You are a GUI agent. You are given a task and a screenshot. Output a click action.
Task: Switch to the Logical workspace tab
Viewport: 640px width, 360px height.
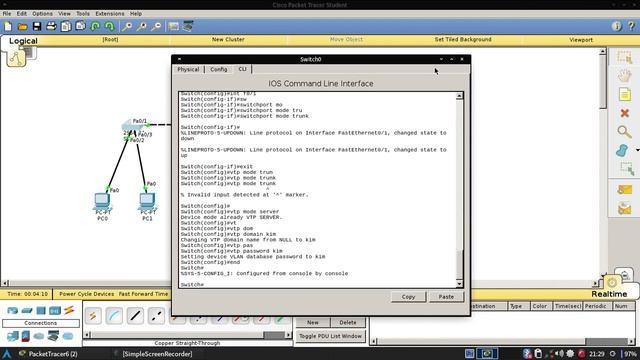coord(23,41)
